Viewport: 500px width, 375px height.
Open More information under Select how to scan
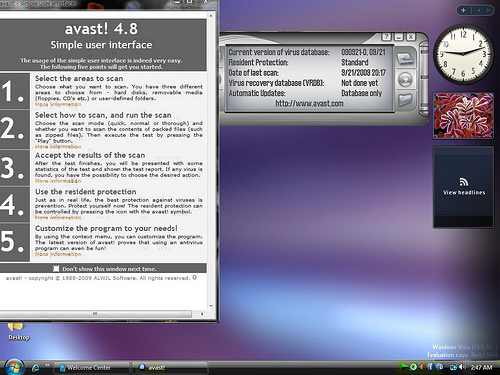click(x=58, y=147)
